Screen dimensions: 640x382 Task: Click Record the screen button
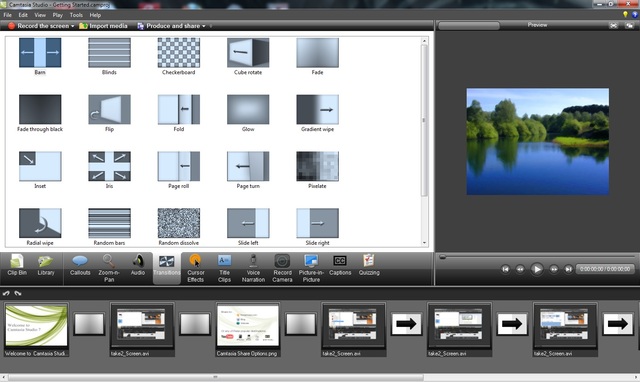tap(38, 26)
